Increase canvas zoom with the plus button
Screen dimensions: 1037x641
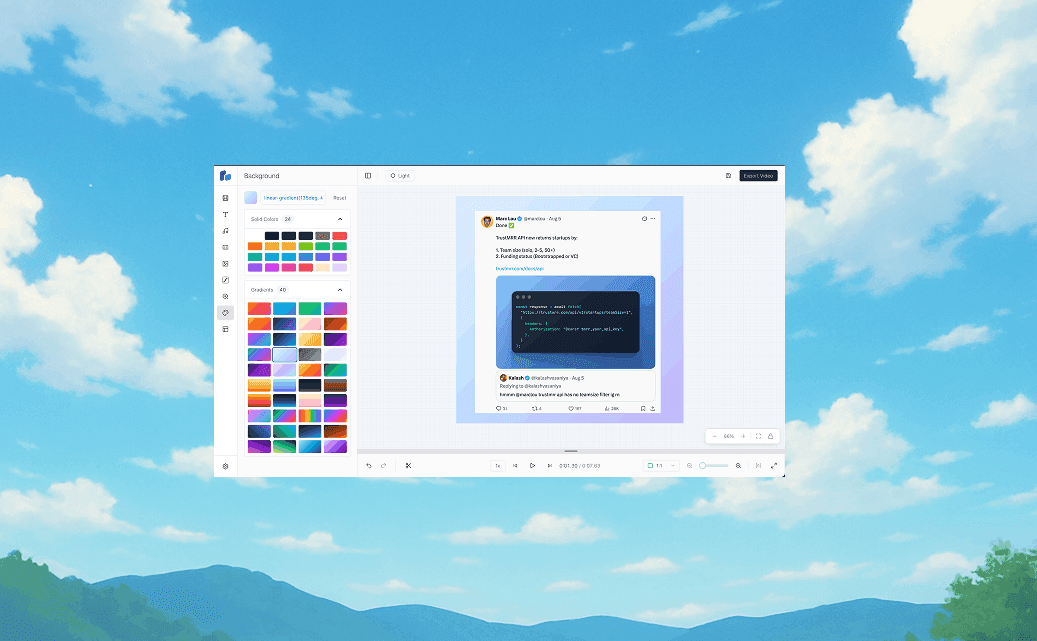pyautogui.click(x=743, y=437)
